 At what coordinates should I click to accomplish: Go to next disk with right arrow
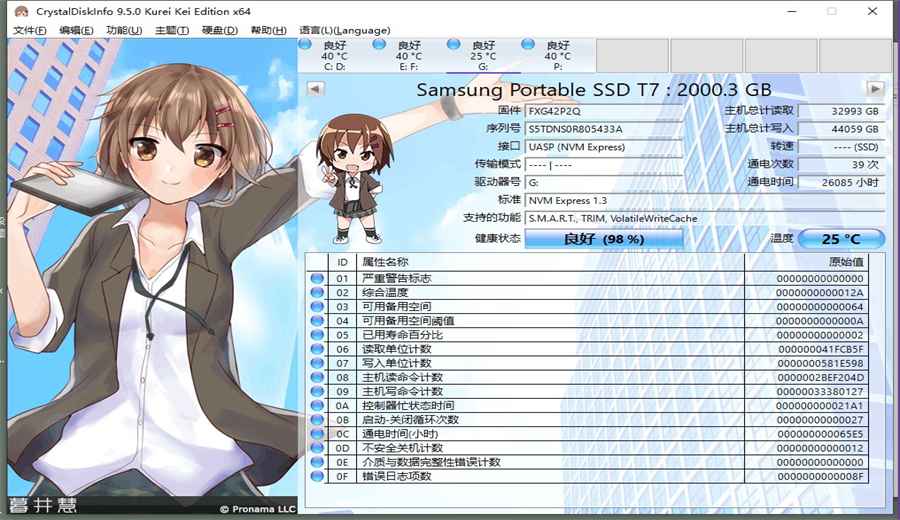(875, 89)
